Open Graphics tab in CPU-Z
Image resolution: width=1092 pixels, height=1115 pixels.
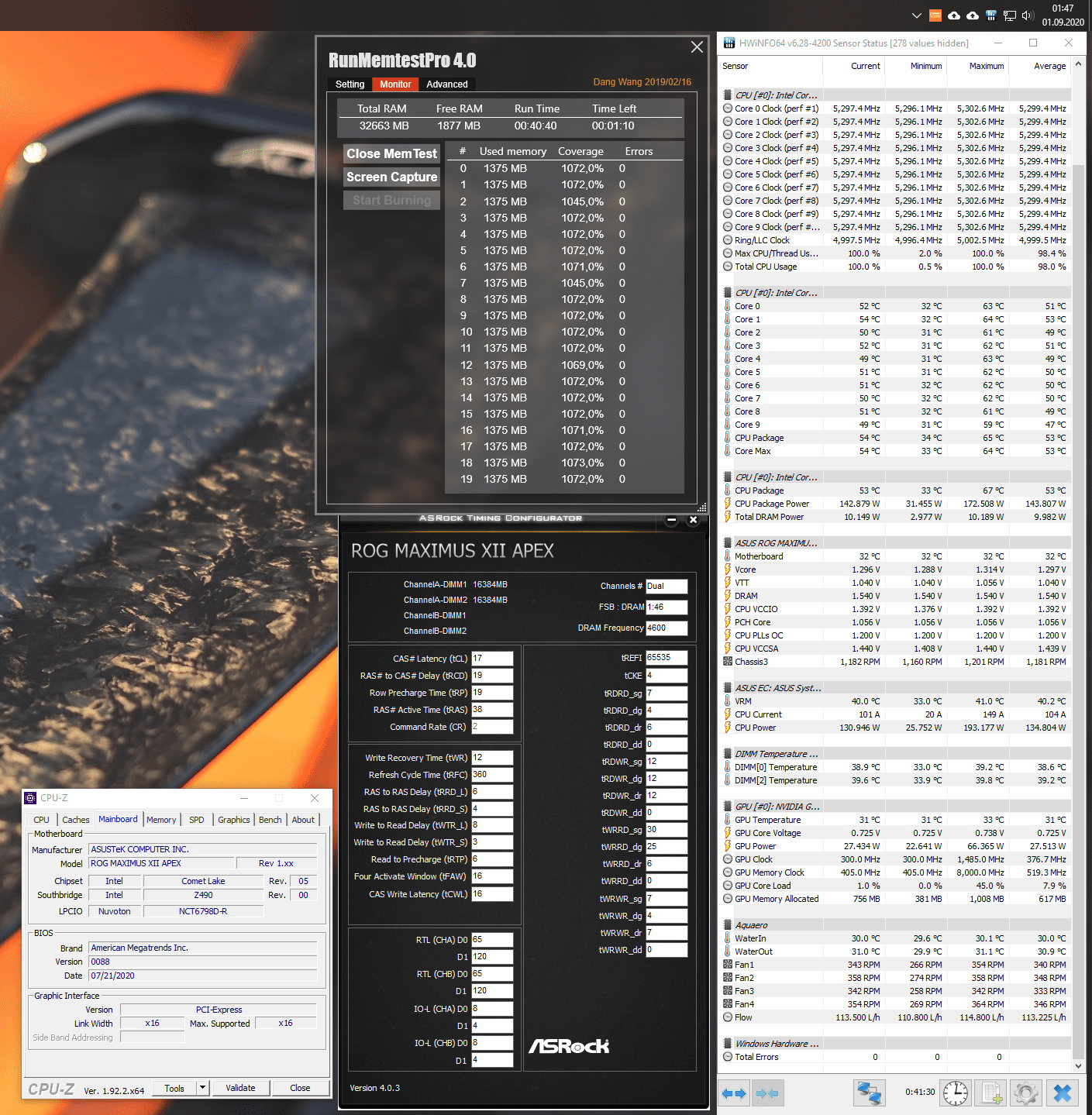(234, 820)
